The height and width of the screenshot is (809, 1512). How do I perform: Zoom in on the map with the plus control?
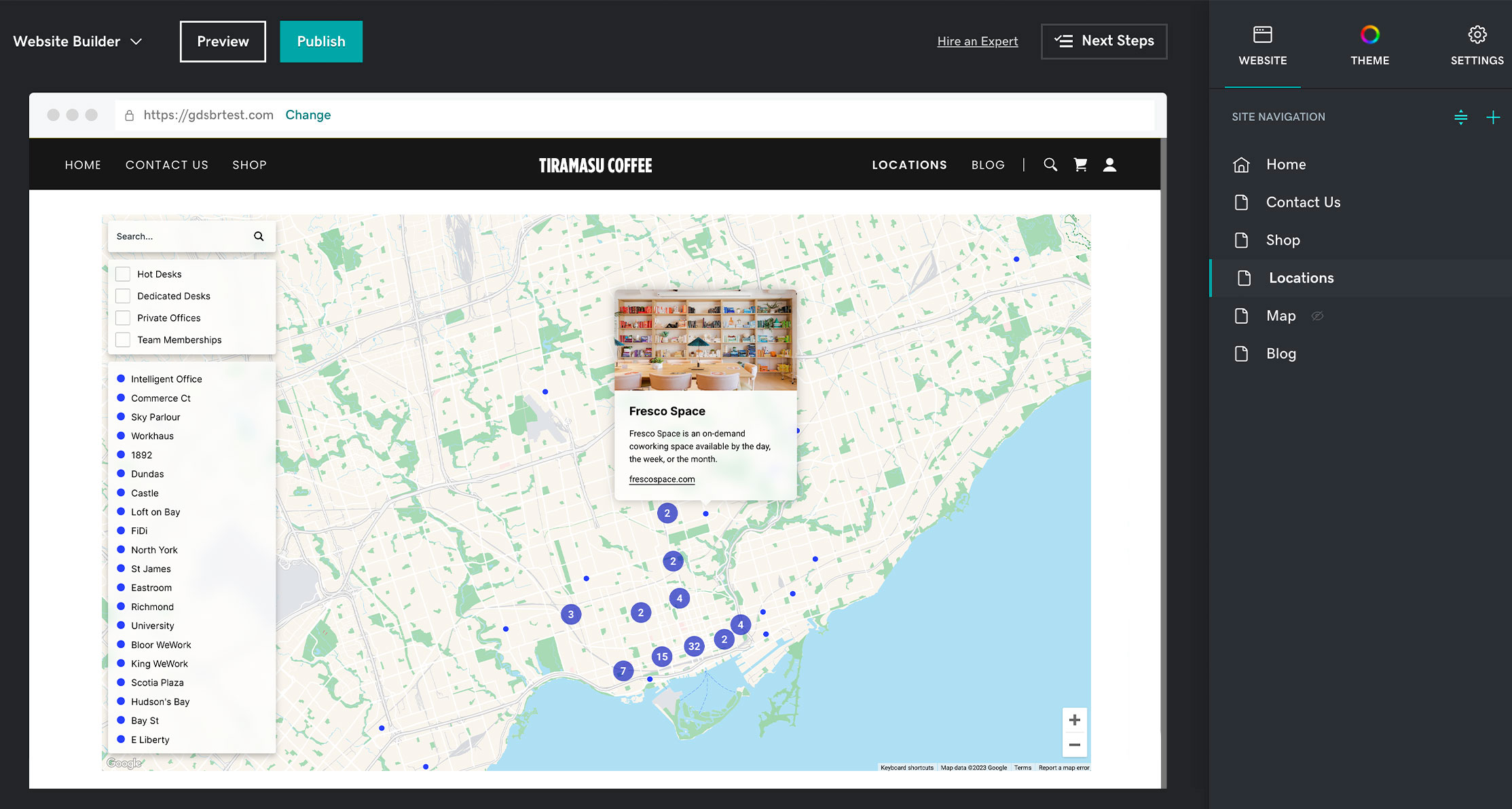point(1074,719)
